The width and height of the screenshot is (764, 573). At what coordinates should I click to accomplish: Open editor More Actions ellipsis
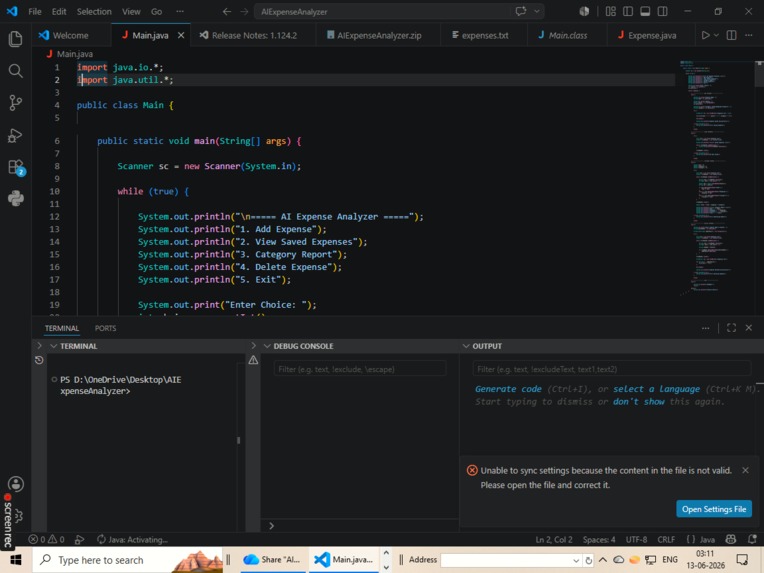(x=748, y=35)
